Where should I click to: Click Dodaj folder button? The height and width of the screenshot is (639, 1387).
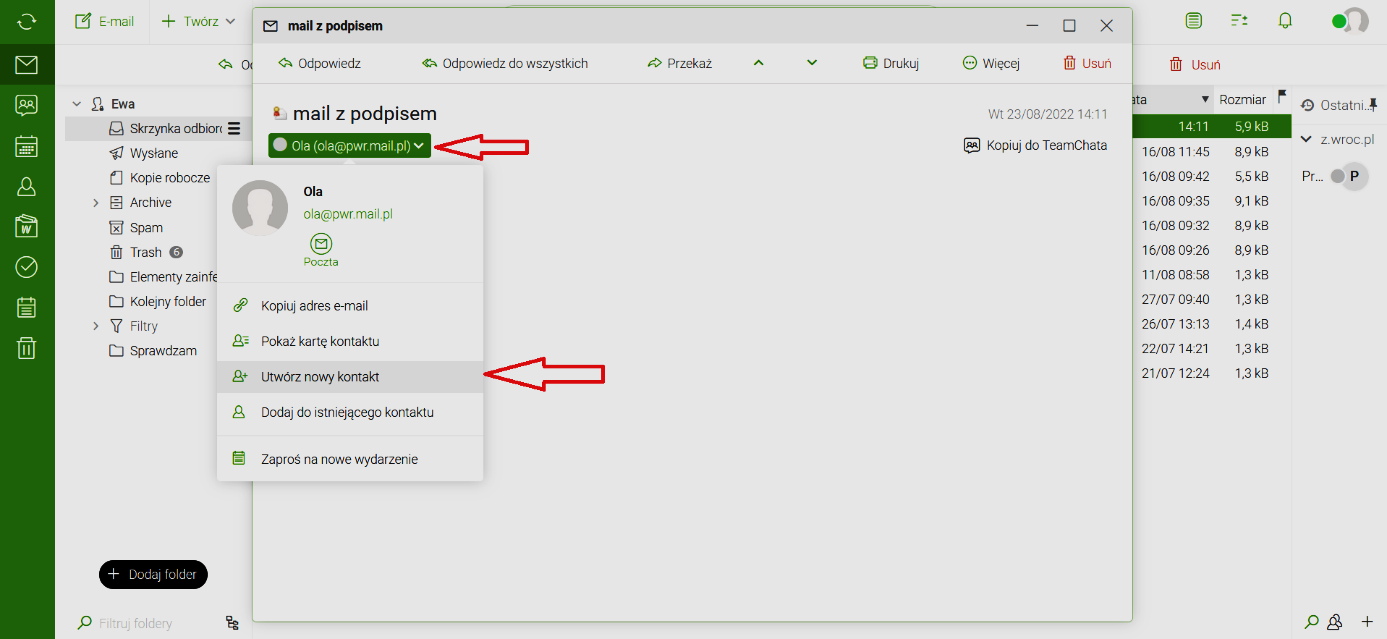153,575
